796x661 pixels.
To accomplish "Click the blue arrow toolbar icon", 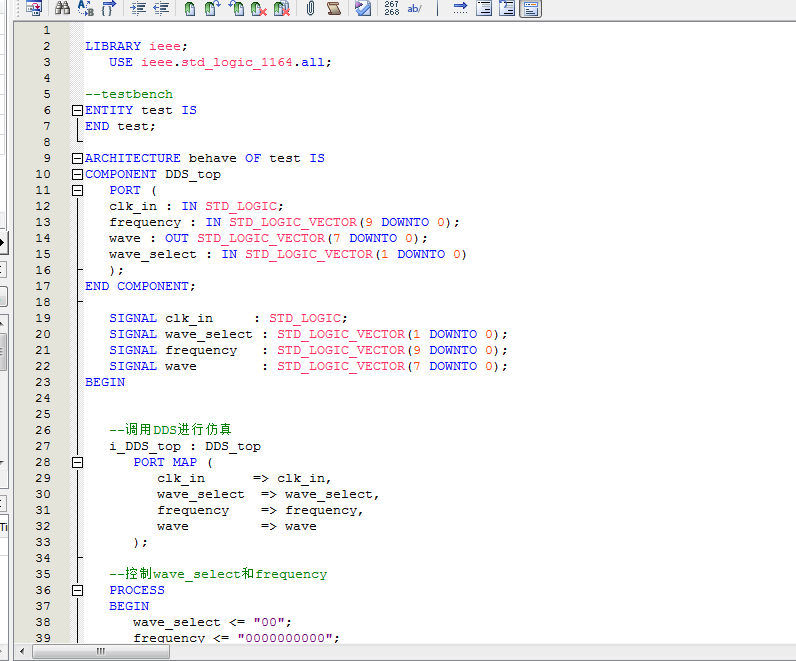I will (460, 9).
